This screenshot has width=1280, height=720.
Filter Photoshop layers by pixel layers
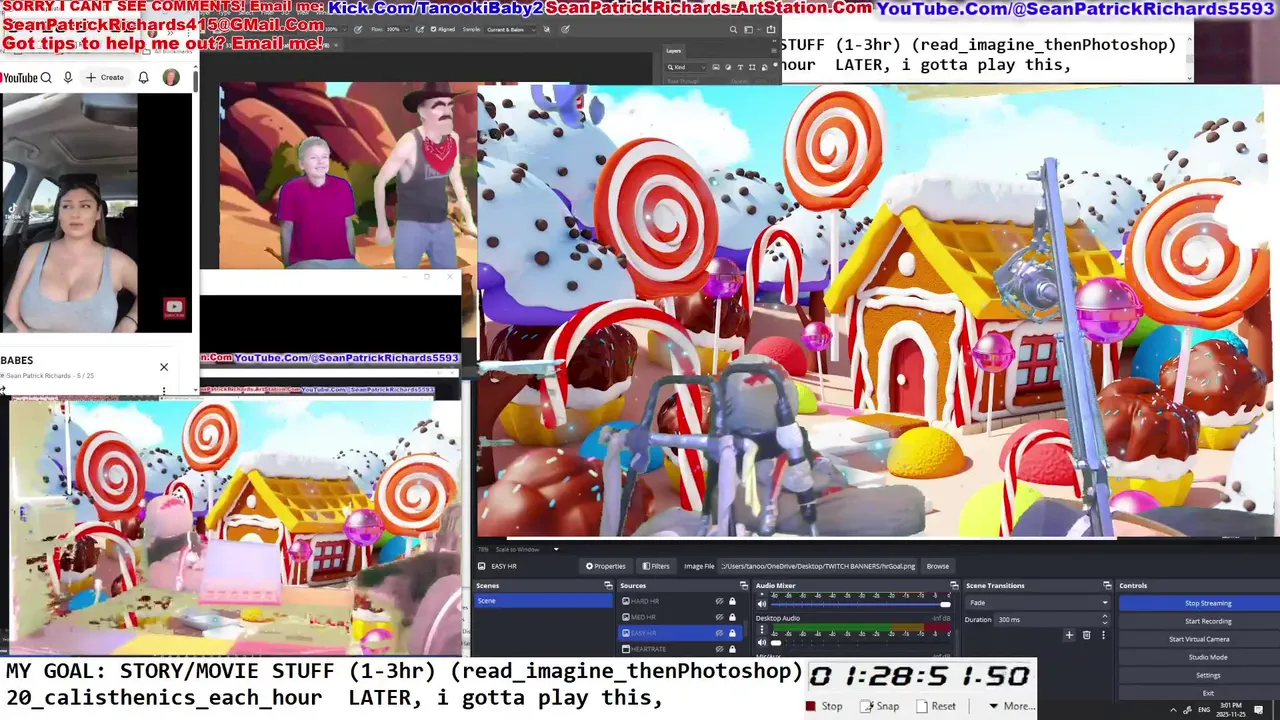[x=716, y=67]
